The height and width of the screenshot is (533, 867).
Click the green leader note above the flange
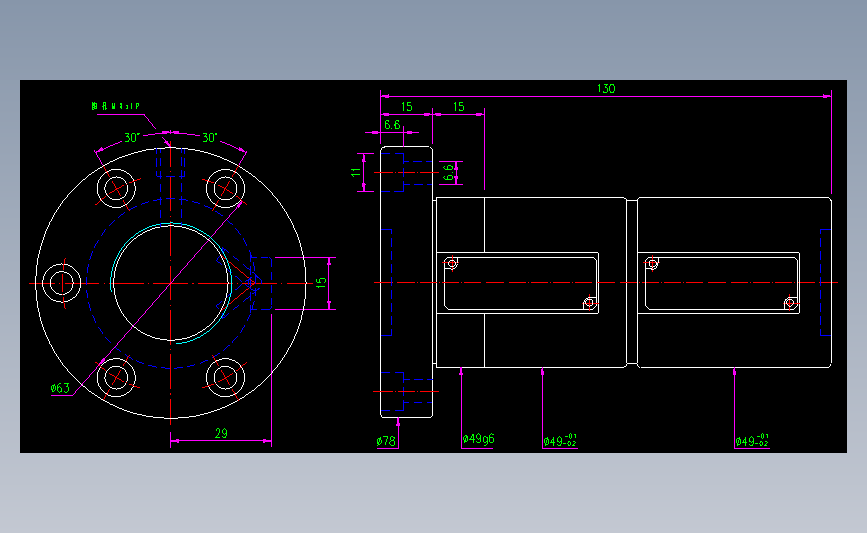(116, 106)
